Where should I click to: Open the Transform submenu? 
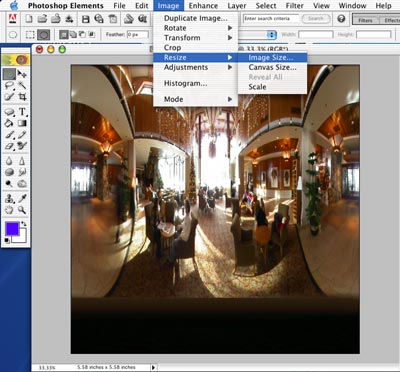[195, 38]
